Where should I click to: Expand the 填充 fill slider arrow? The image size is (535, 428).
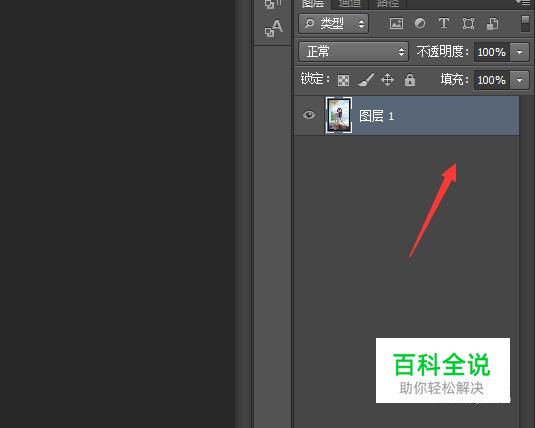(x=520, y=80)
